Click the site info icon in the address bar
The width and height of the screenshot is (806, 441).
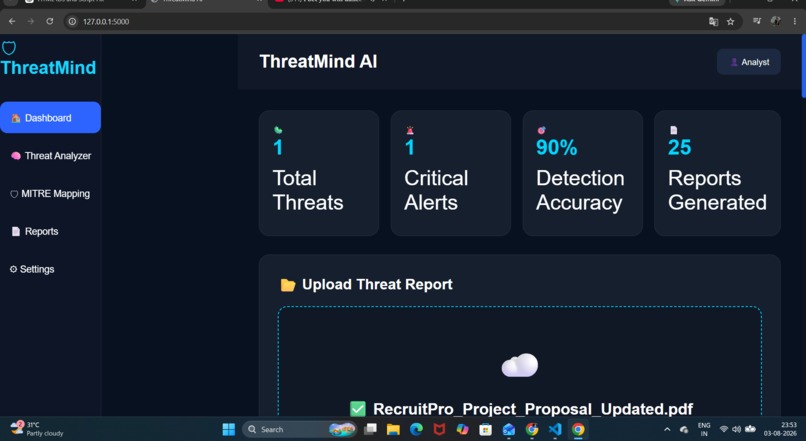pos(72,22)
